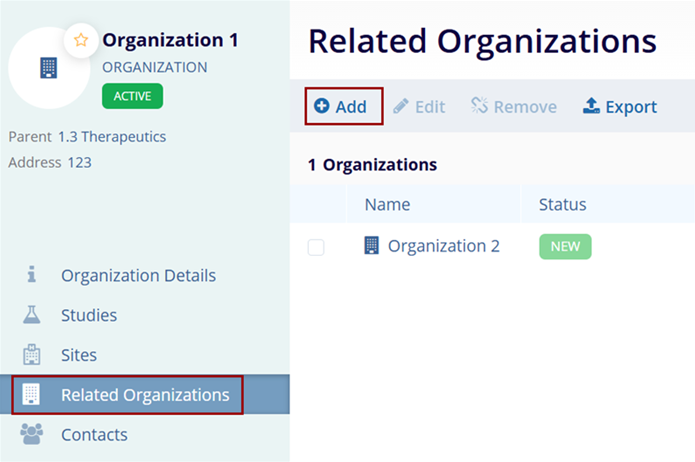
Task: Select the Organization 2 row checkbox
Action: point(316,247)
